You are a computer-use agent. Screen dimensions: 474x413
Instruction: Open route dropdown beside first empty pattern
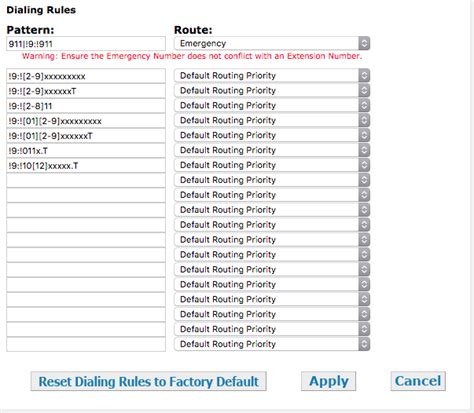point(272,180)
